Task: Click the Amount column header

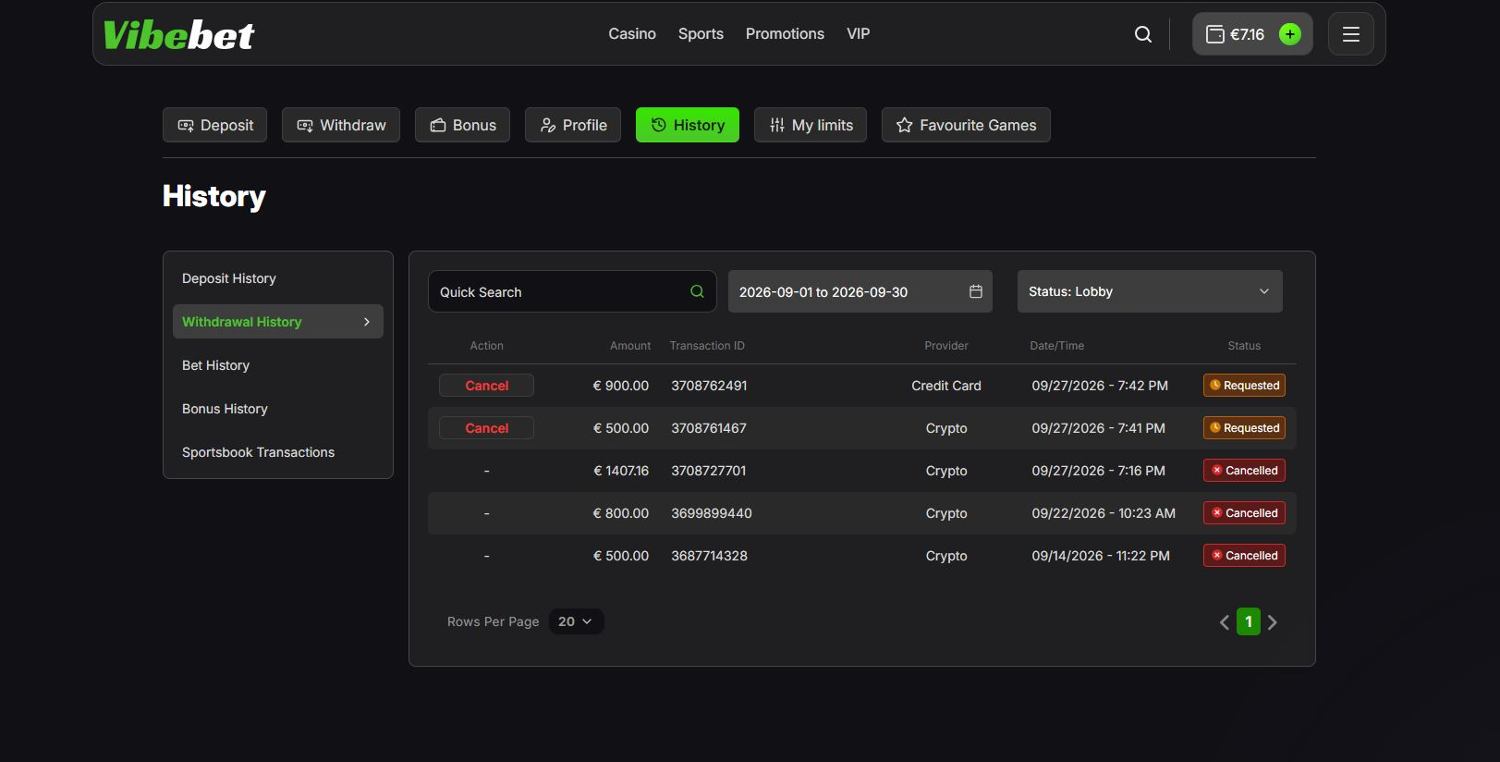Action: pyautogui.click(x=631, y=346)
